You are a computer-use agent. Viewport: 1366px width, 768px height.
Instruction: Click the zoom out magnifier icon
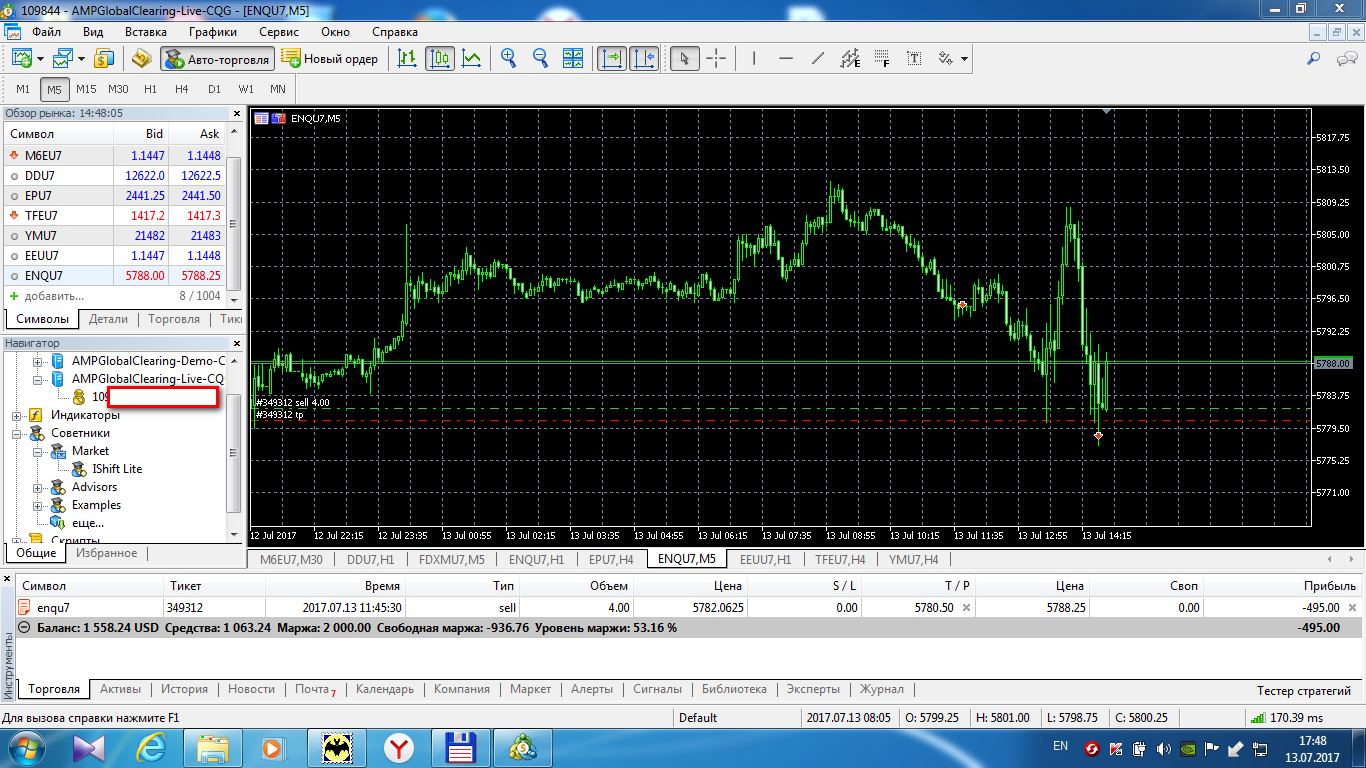click(541, 58)
